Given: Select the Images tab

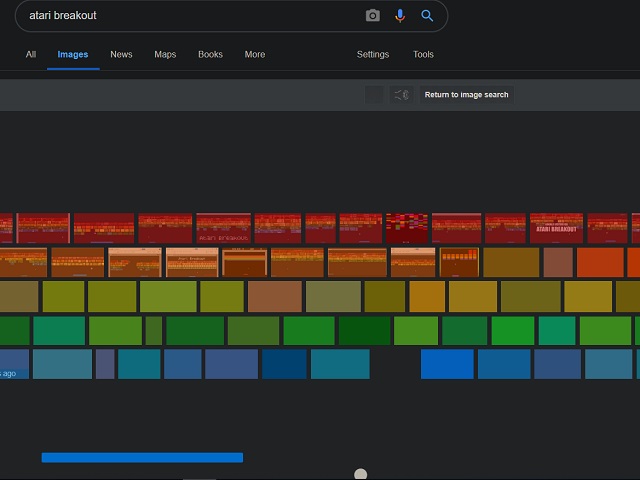Looking at the screenshot, I should pyautogui.click(x=73, y=54).
